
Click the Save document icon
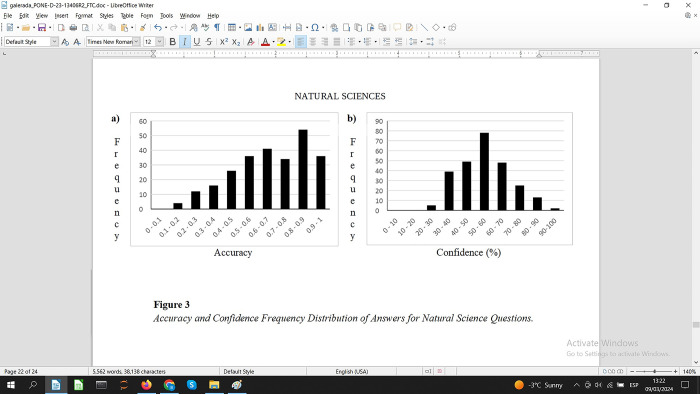pos(42,28)
